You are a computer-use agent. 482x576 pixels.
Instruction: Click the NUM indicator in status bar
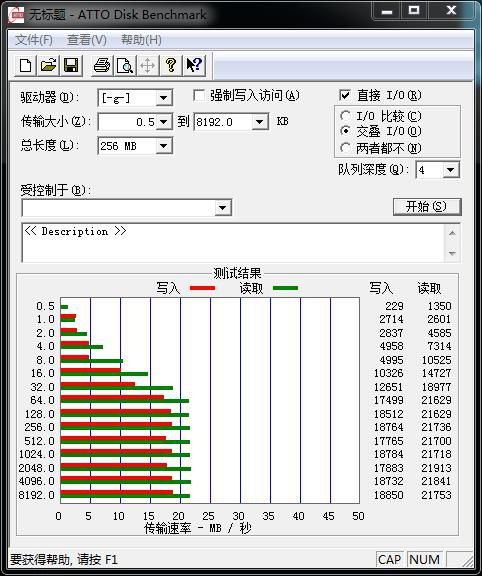[x=424, y=559]
